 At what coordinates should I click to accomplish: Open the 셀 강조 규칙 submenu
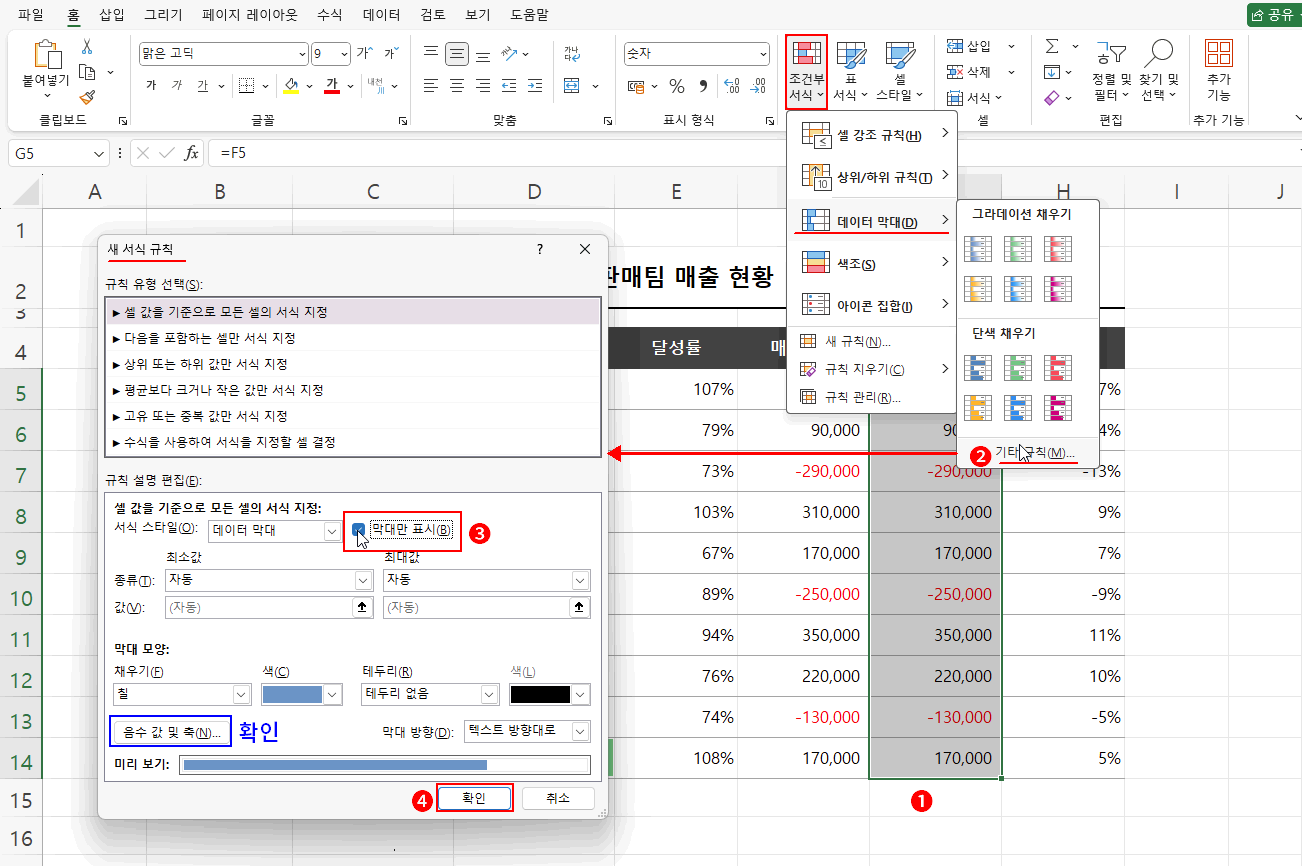[x=872, y=135]
